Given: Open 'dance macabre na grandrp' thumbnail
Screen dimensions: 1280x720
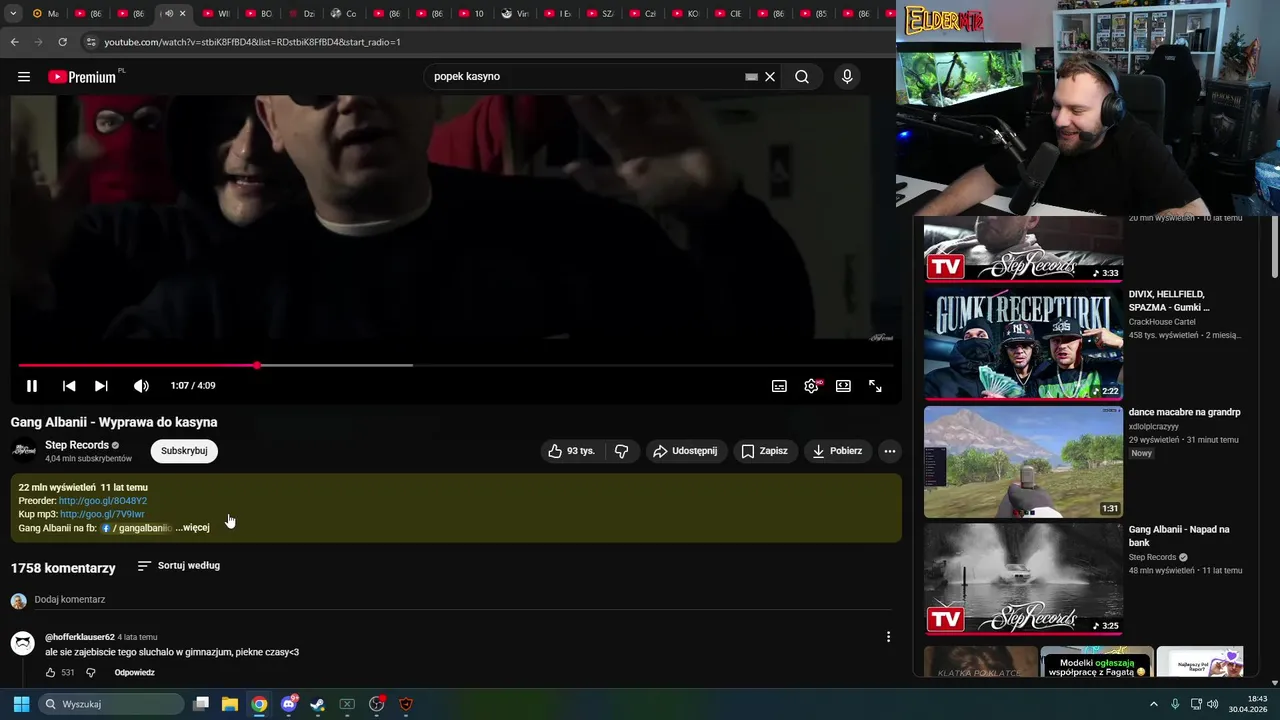Looking at the screenshot, I should pyautogui.click(x=1023, y=461).
